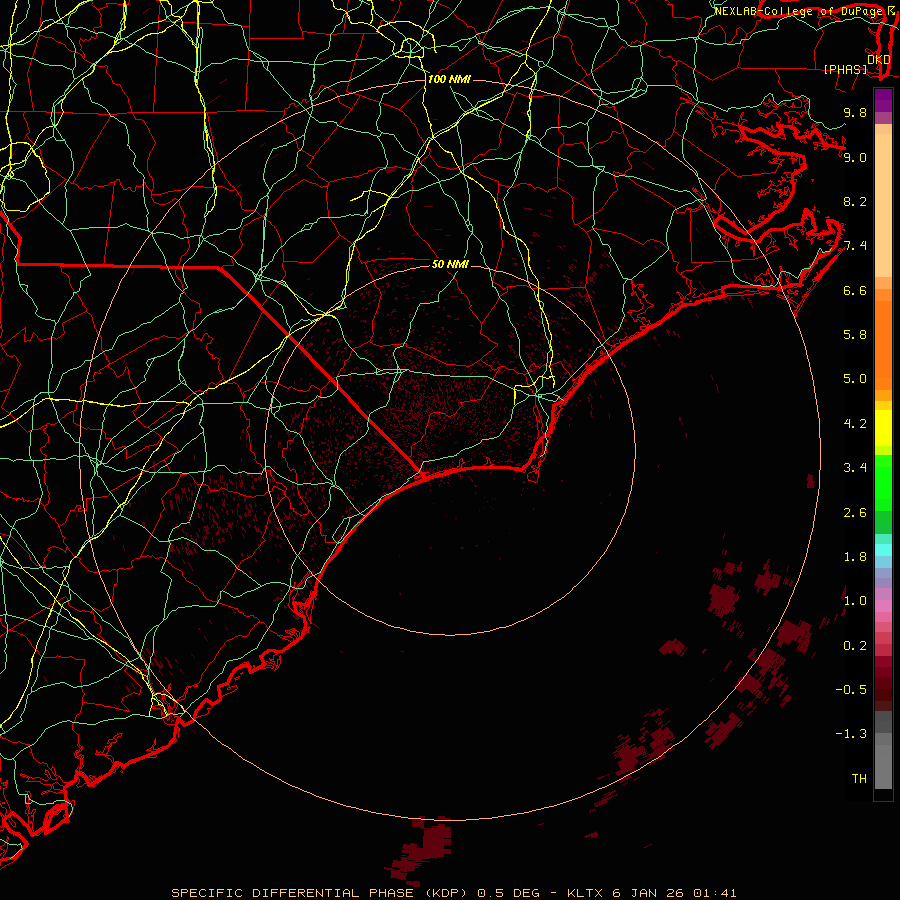Viewport: 900px width, 900px height.
Task: Click the 4.2 scale value
Action: [x=855, y=424]
